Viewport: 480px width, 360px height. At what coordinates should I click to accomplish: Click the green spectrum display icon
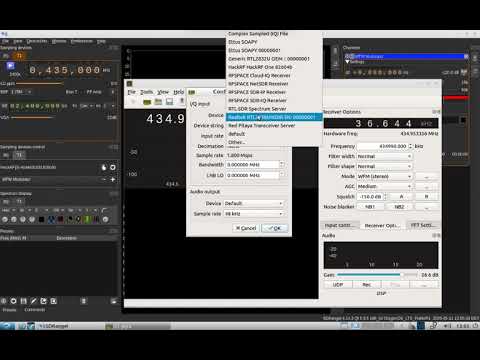[87, 219]
